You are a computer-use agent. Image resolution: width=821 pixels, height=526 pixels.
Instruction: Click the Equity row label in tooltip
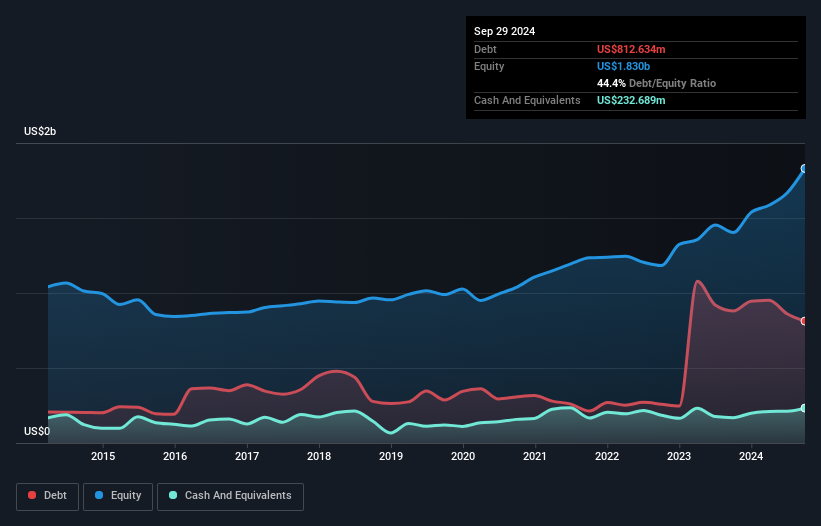click(489, 66)
